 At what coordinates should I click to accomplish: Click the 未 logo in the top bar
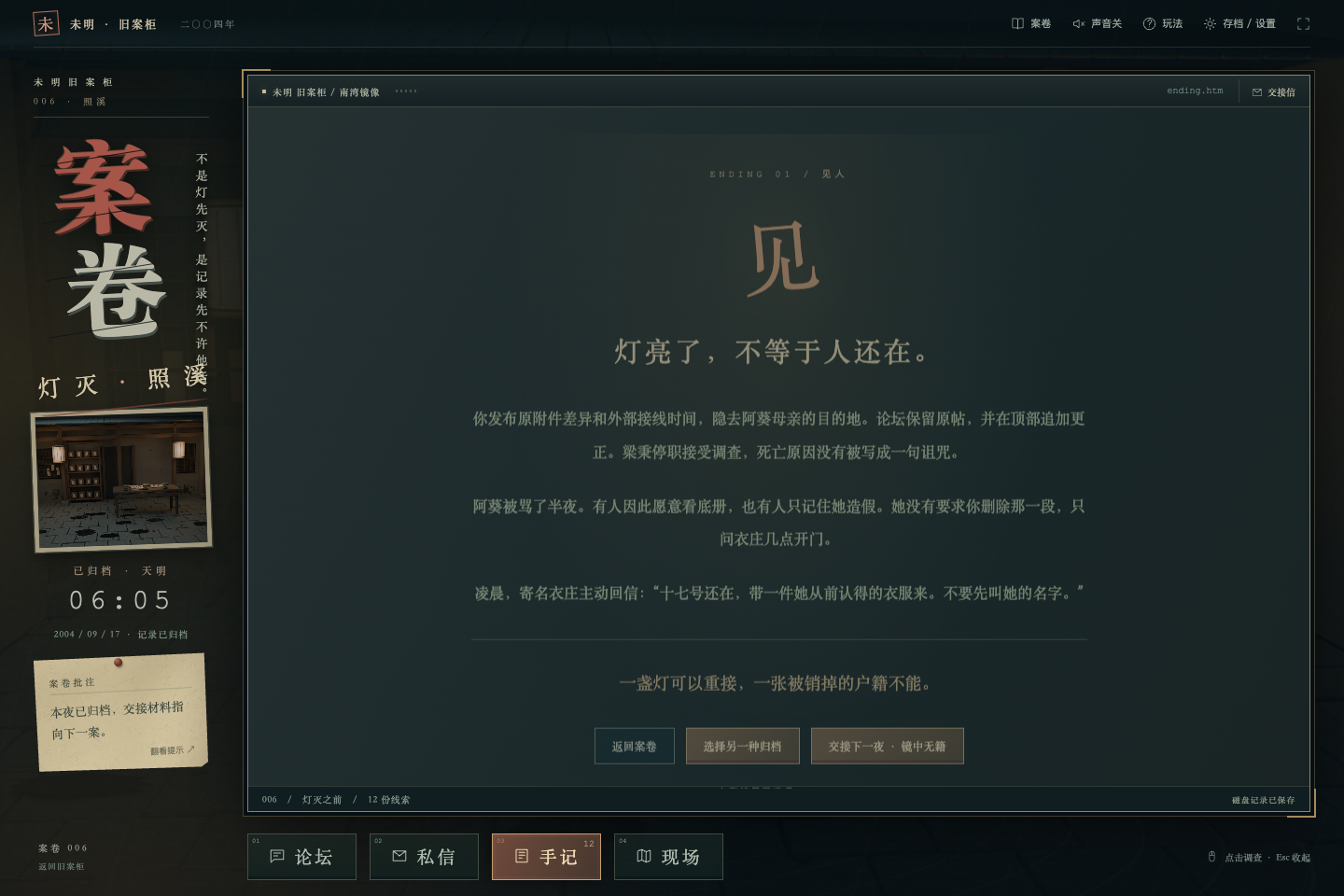(x=46, y=23)
